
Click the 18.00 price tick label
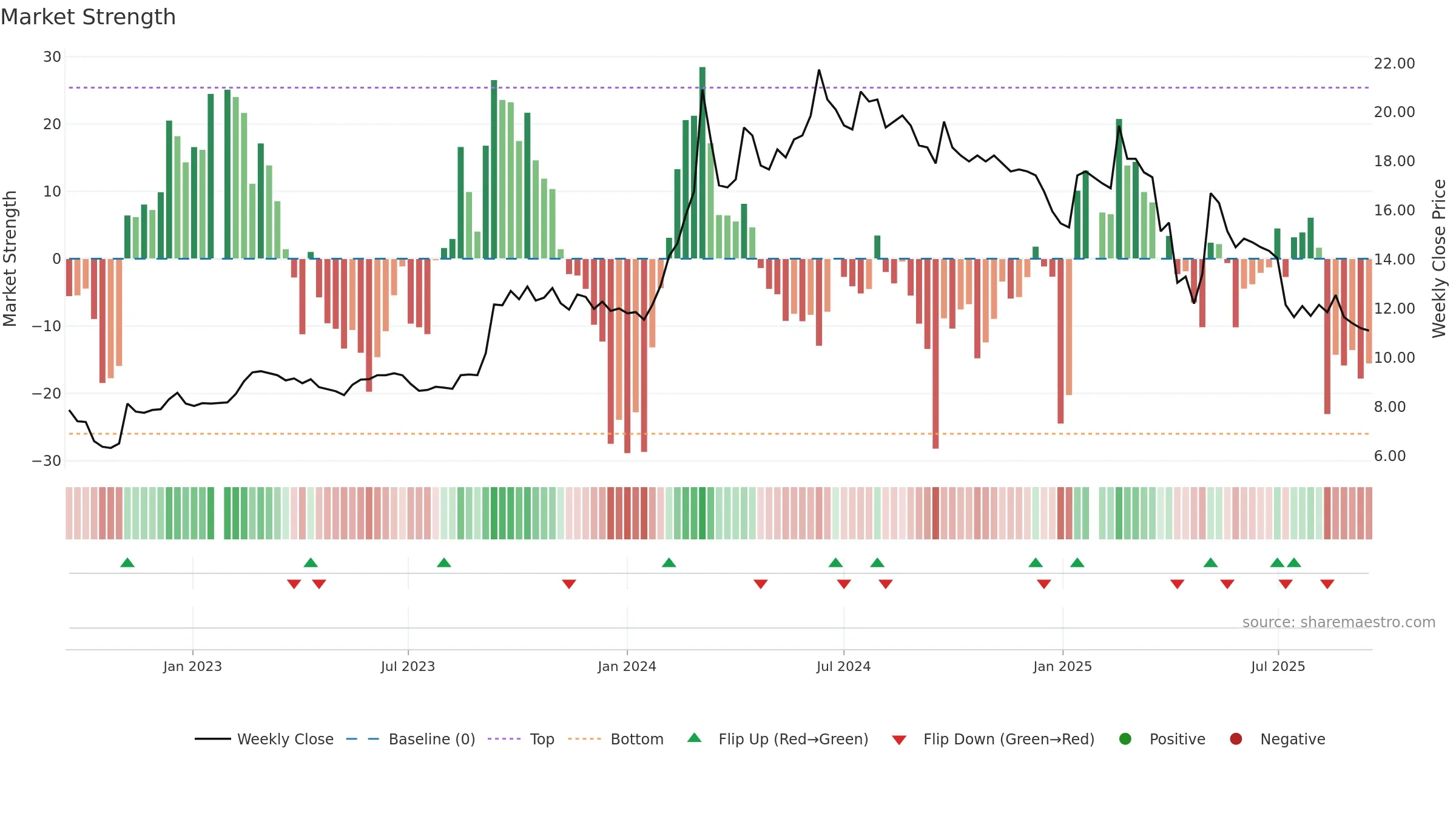(x=1394, y=161)
